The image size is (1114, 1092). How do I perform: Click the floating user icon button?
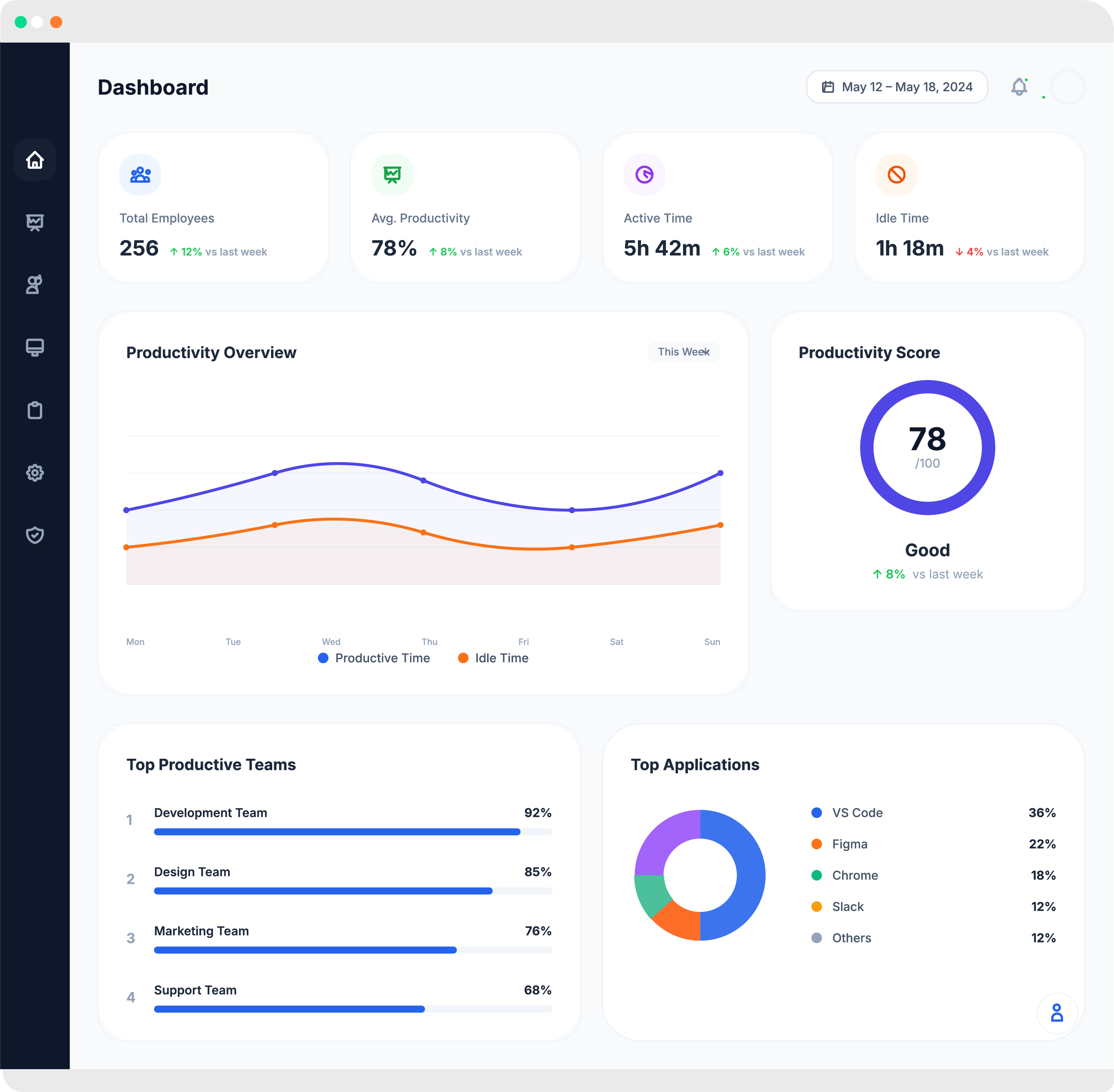click(x=1057, y=1013)
